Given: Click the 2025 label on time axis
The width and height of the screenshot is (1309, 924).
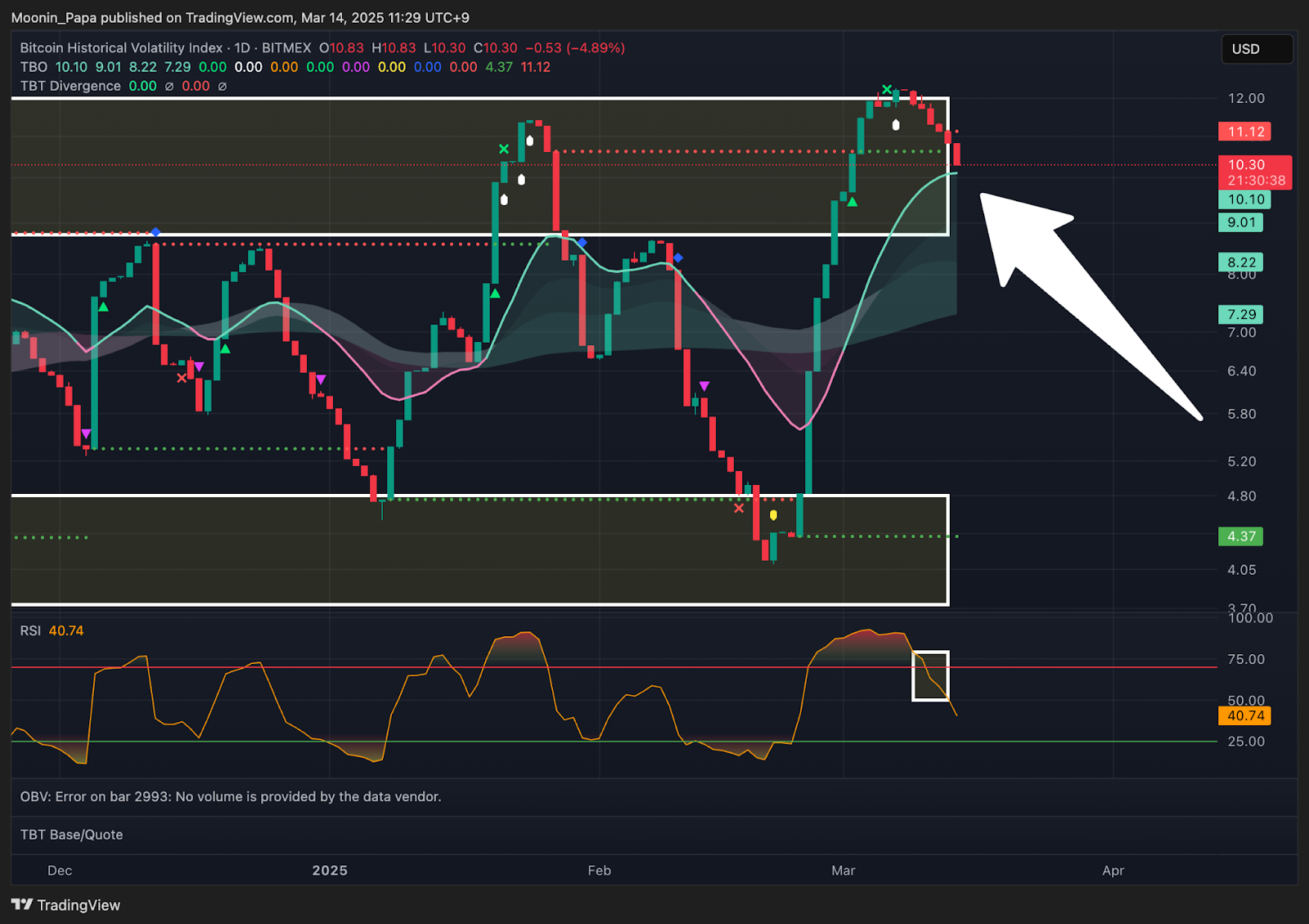Looking at the screenshot, I should 330,870.
